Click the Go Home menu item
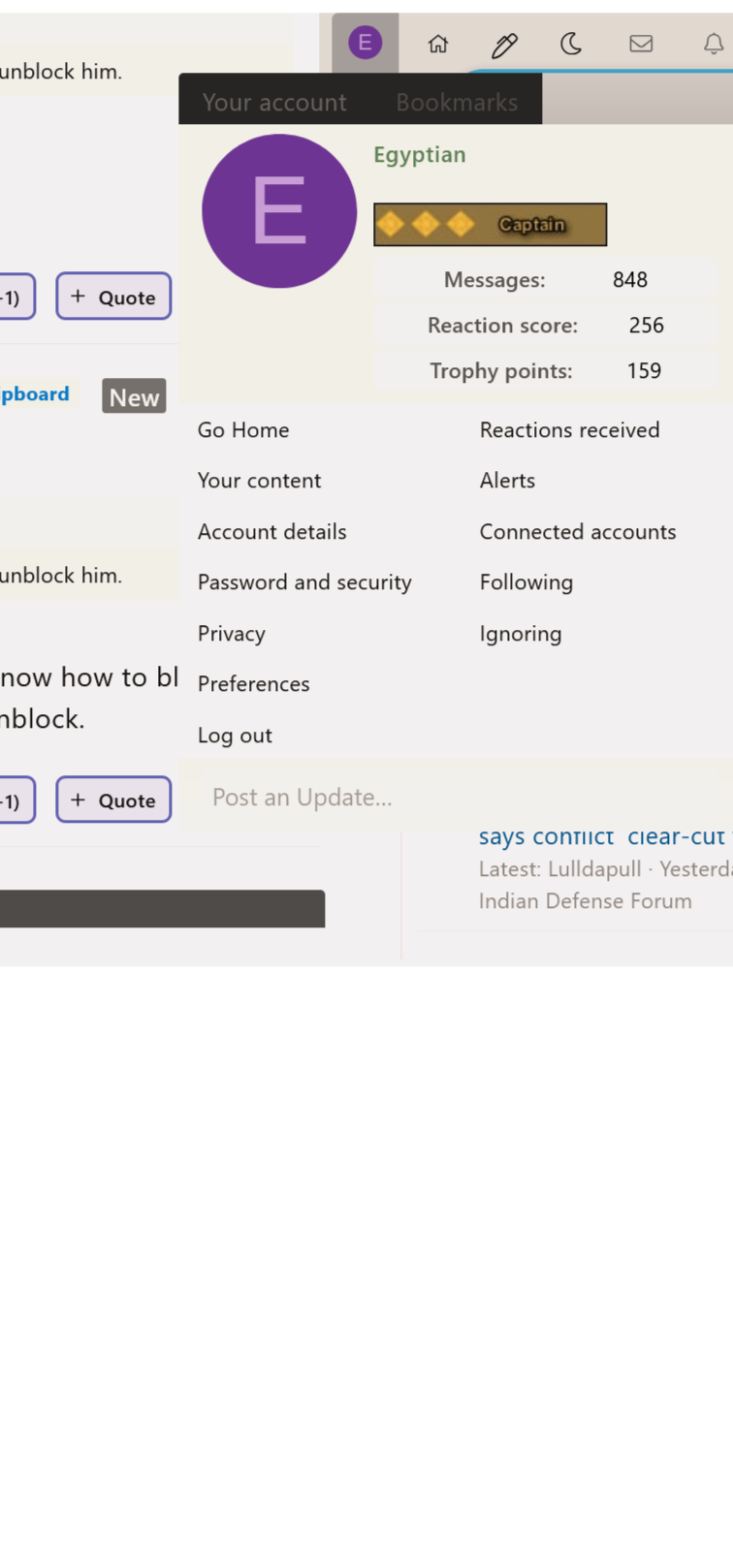The image size is (733, 1568). tap(243, 430)
